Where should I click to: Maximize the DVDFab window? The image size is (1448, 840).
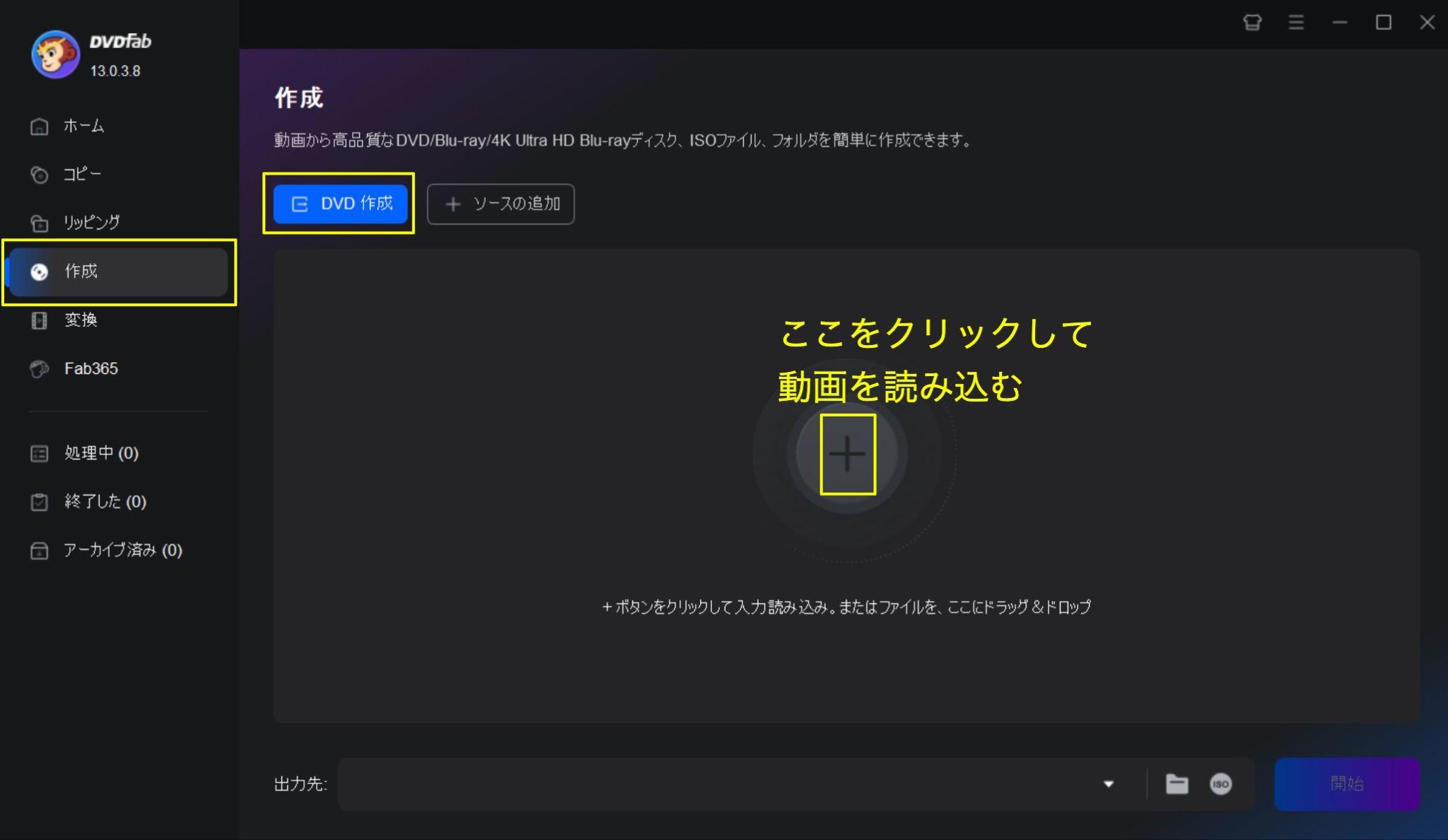(x=1384, y=23)
